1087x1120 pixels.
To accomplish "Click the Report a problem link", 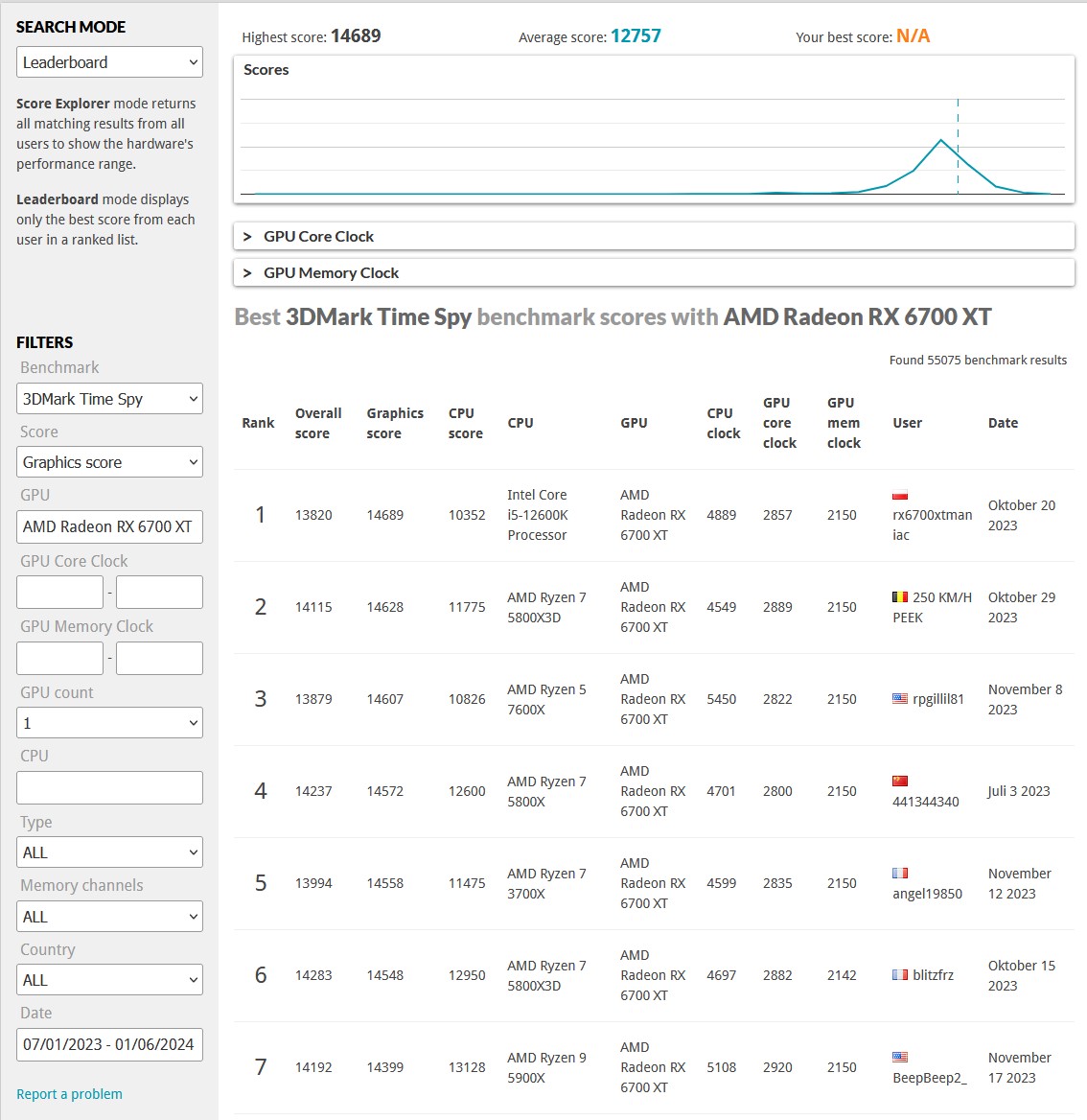I will [69, 1094].
